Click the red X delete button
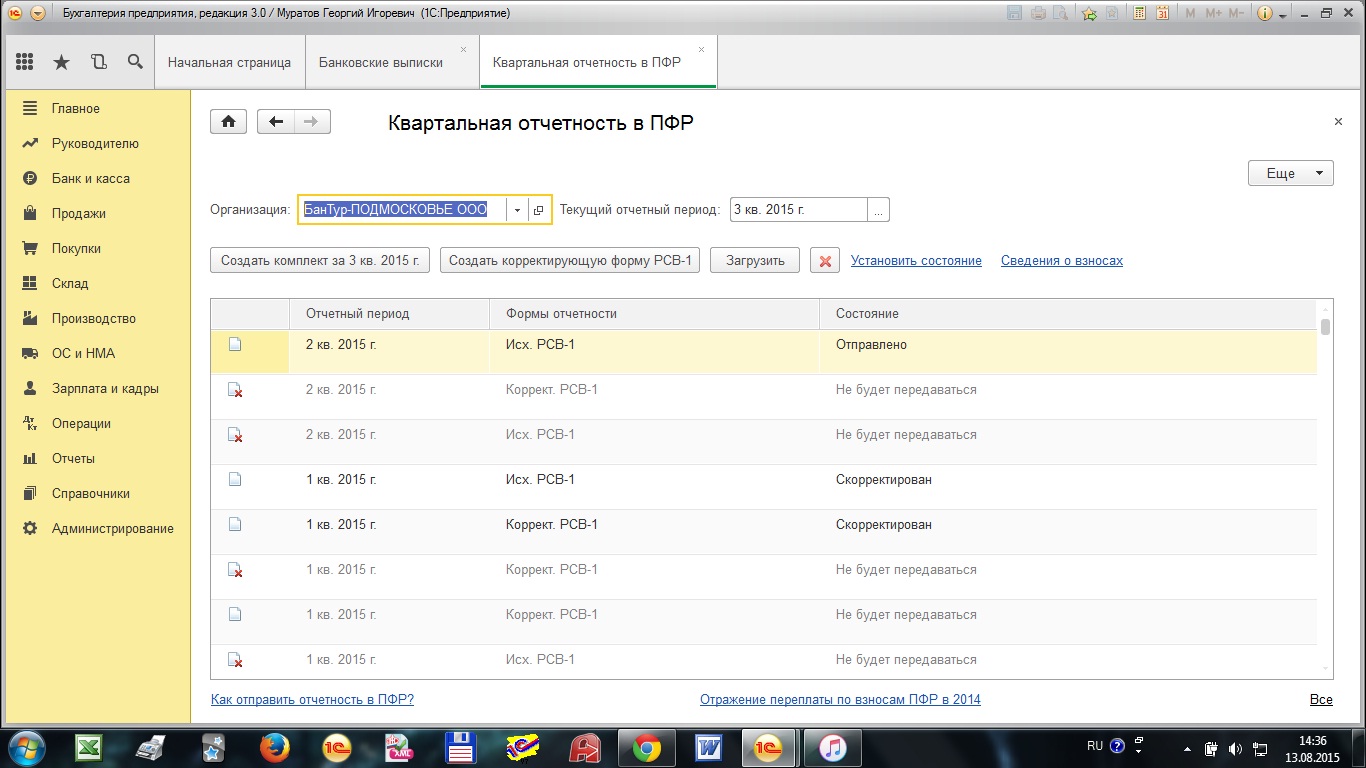1366x768 pixels. coord(825,261)
